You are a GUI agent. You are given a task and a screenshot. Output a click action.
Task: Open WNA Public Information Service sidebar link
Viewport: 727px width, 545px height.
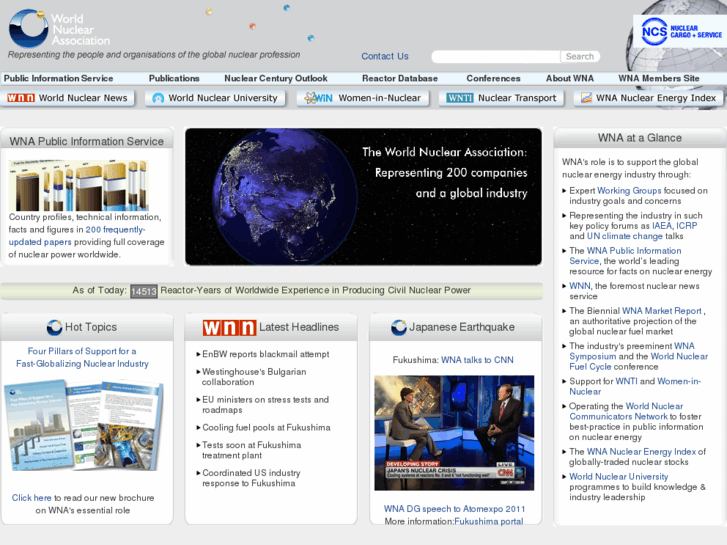625,256
